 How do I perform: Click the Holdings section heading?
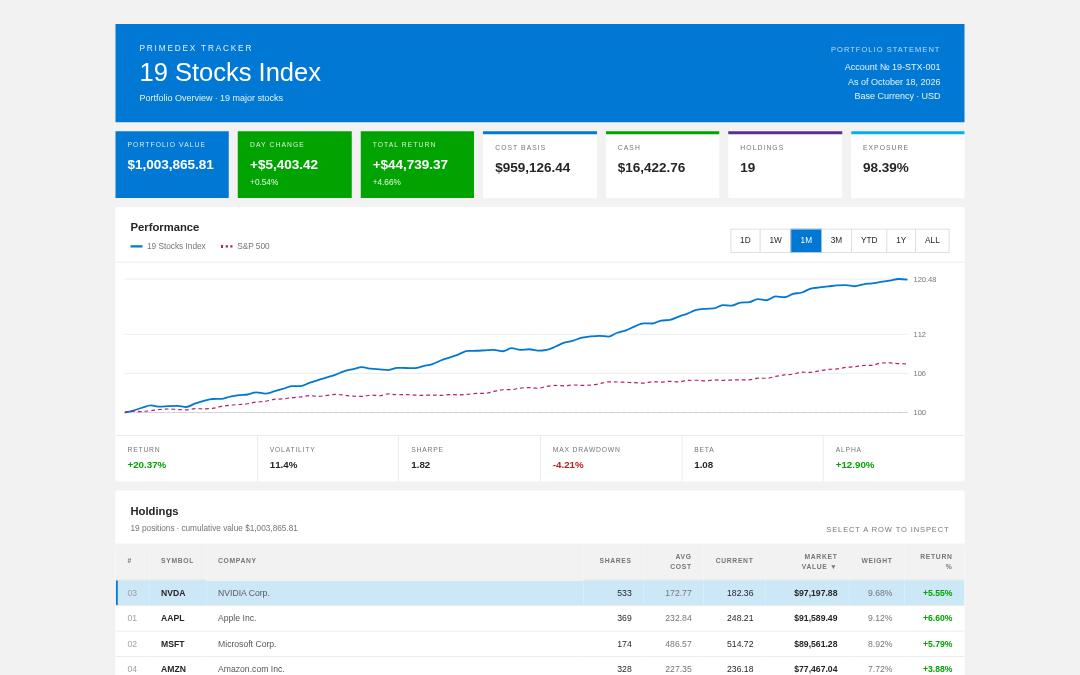tap(154, 511)
